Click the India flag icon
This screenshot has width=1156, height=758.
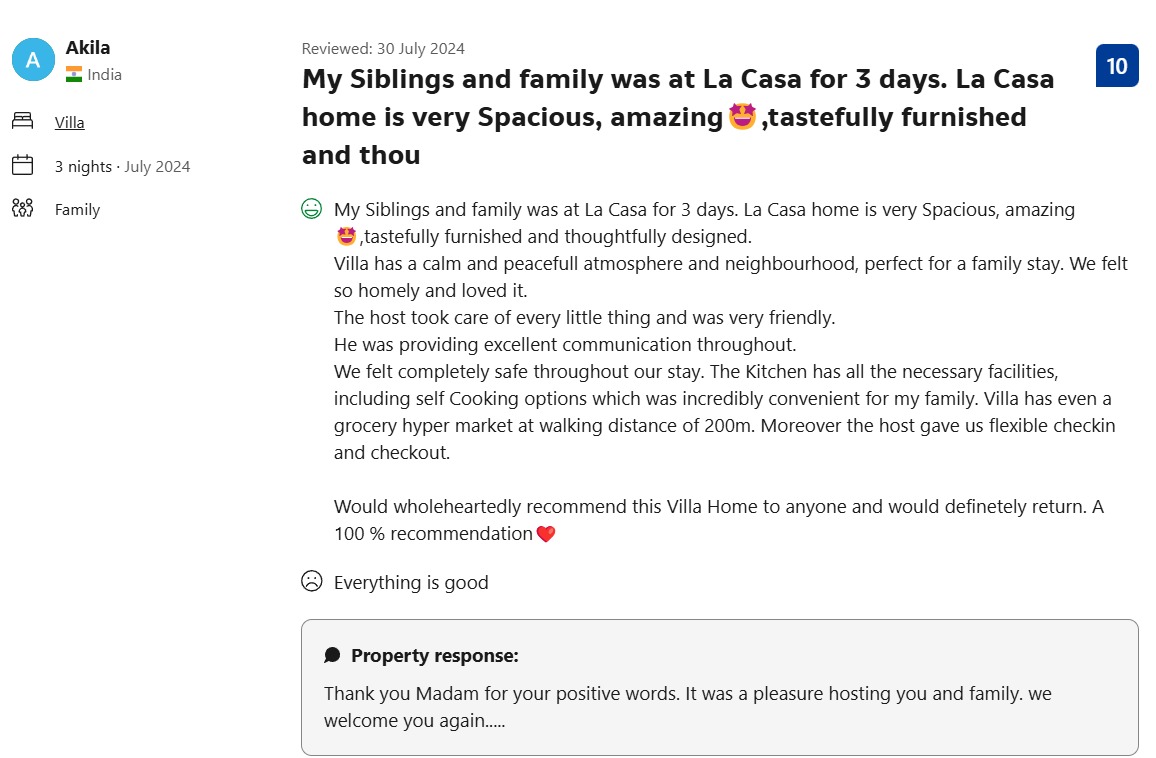point(74,74)
